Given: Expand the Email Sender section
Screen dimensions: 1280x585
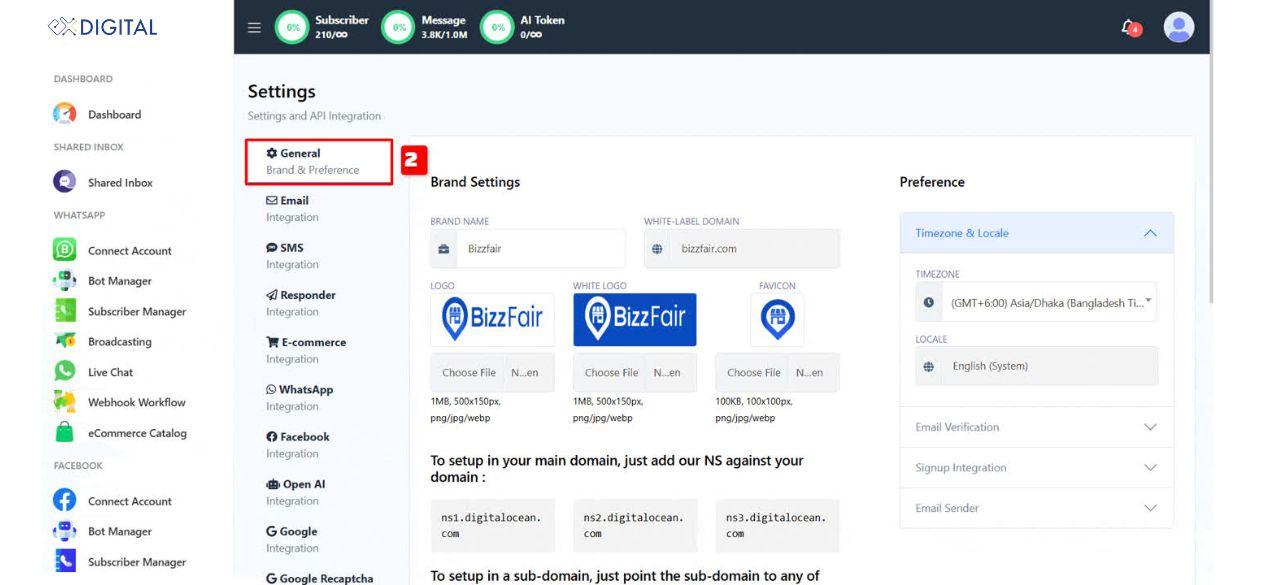Looking at the screenshot, I should [x=1036, y=508].
